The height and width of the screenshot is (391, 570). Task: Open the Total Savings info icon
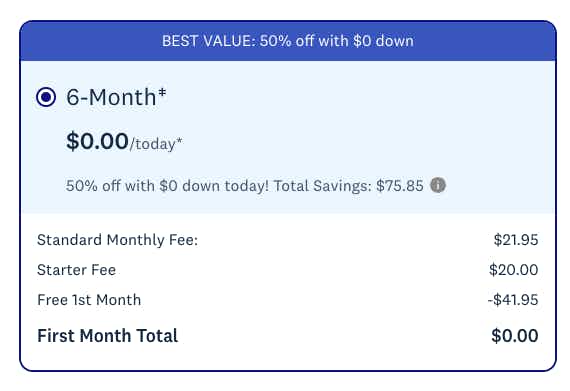pos(438,185)
